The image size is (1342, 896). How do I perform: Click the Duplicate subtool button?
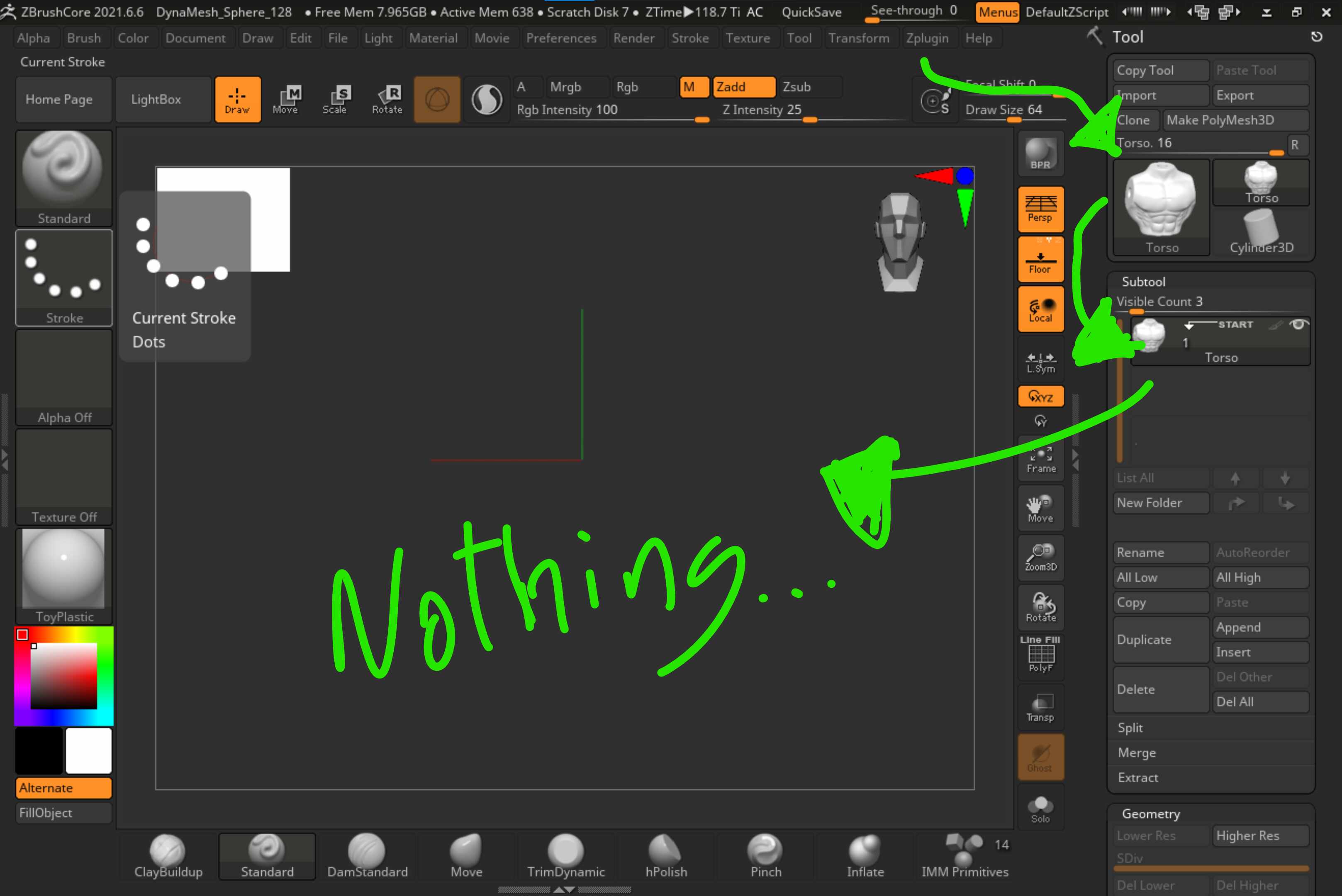1160,639
